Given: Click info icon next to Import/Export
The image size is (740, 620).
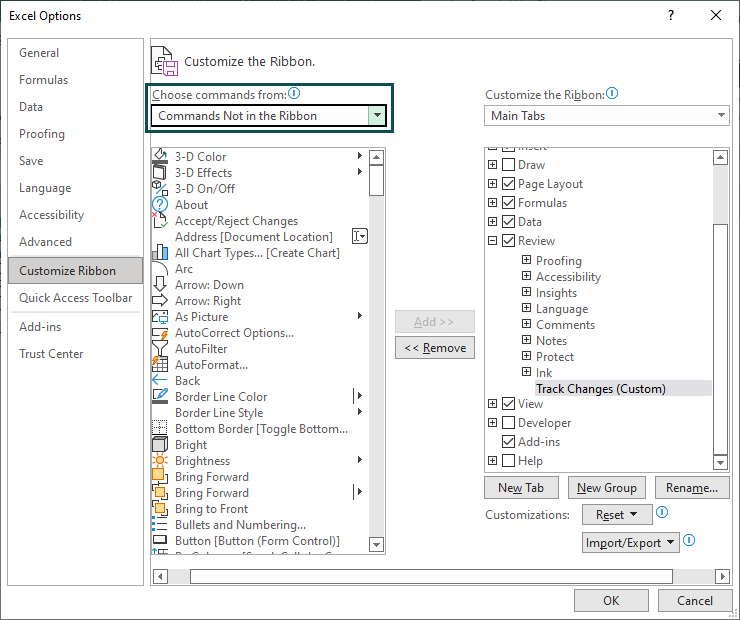Looking at the screenshot, I should [689, 540].
